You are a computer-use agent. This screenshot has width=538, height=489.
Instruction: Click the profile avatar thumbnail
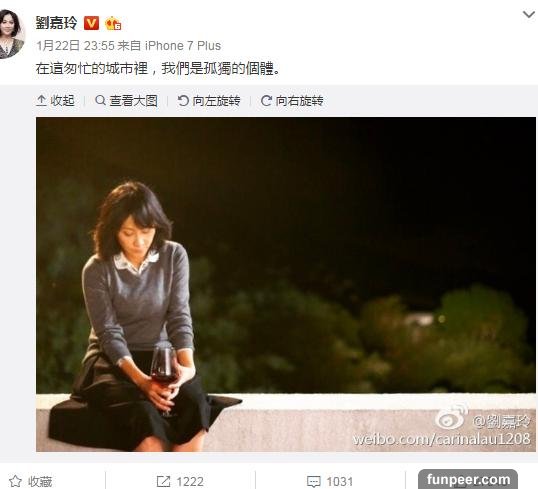pos(11,34)
